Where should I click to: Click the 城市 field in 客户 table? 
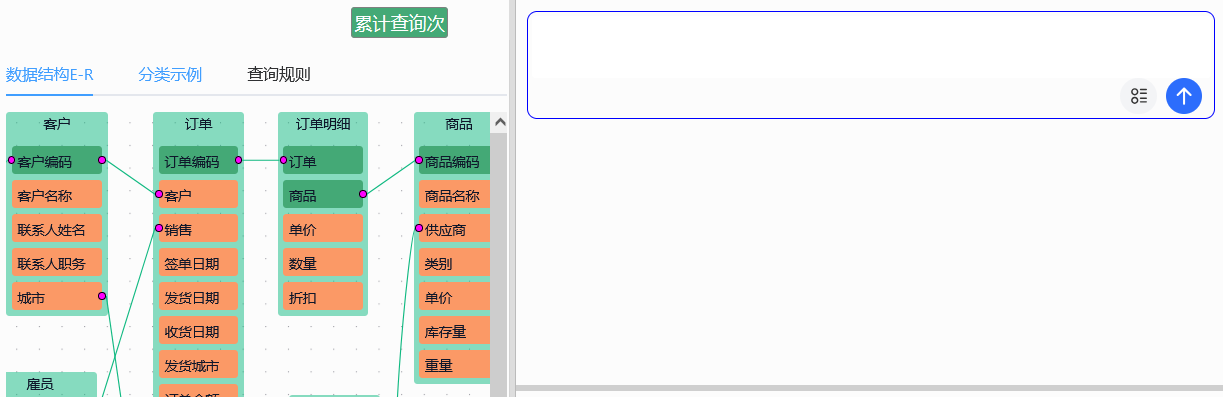(57, 296)
